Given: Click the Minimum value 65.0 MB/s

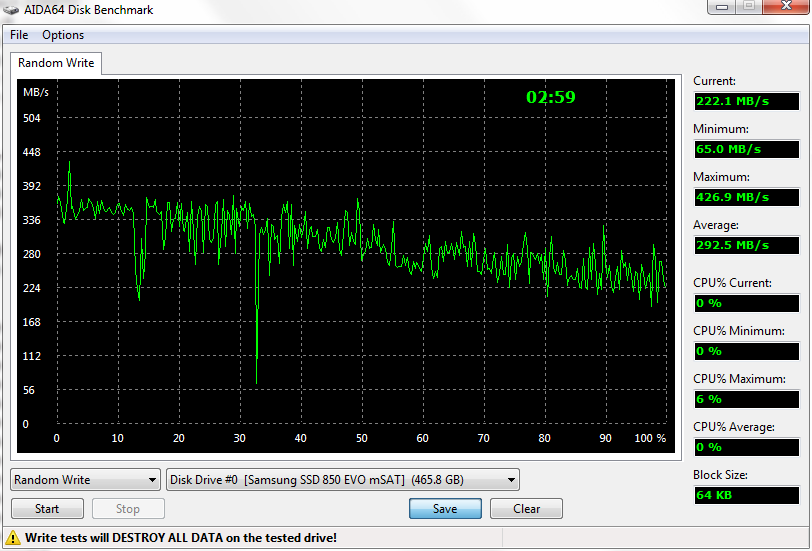Looking at the screenshot, I should coord(747,149).
